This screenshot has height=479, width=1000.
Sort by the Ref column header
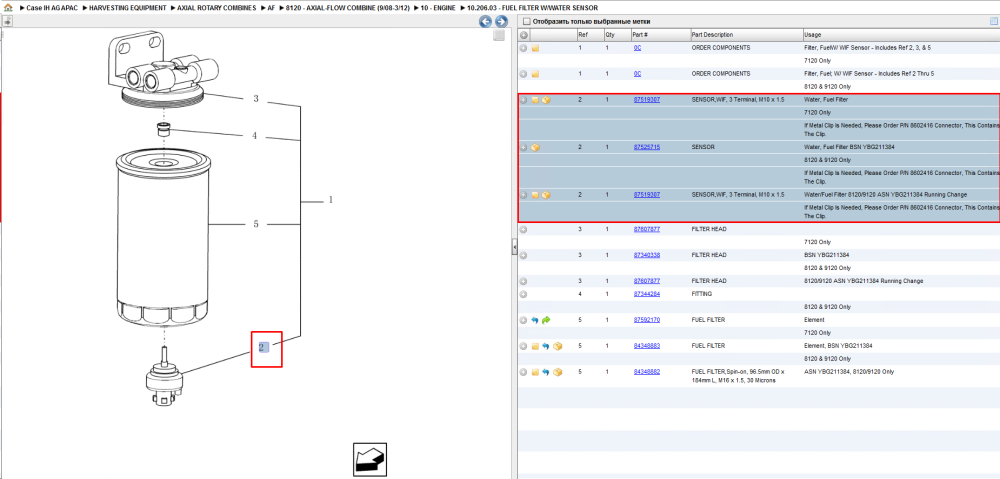pos(589,34)
